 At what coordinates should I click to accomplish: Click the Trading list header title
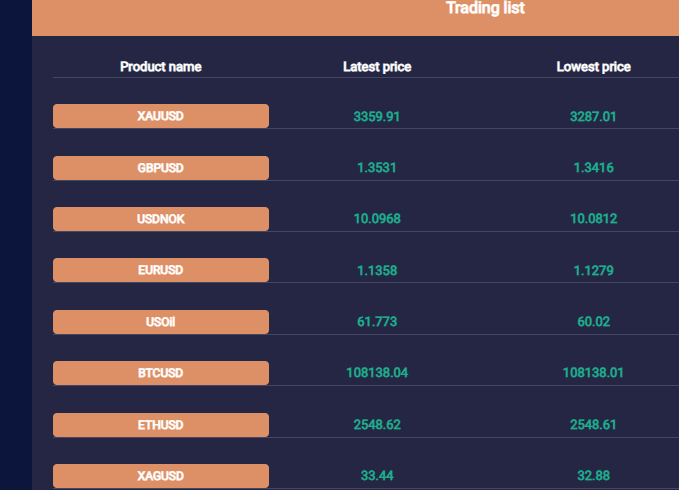pos(485,9)
